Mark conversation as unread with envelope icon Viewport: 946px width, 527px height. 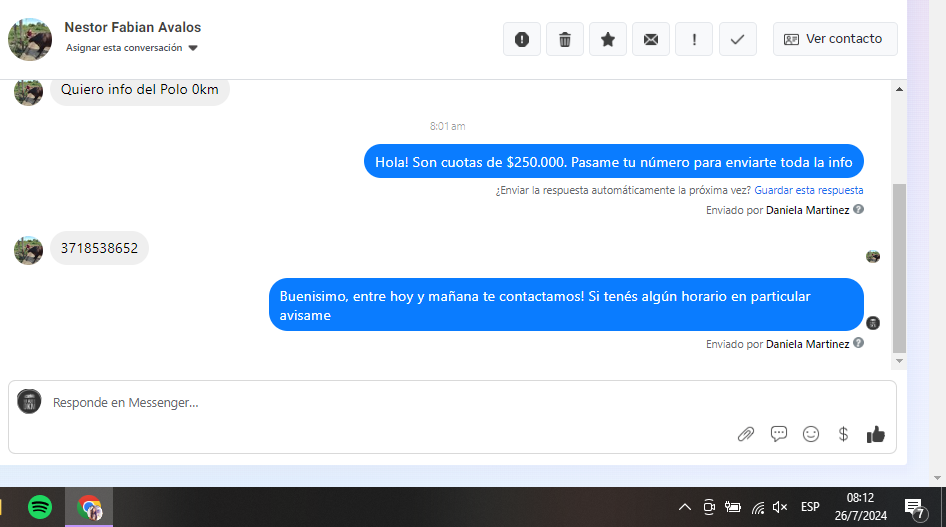pos(651,39)
